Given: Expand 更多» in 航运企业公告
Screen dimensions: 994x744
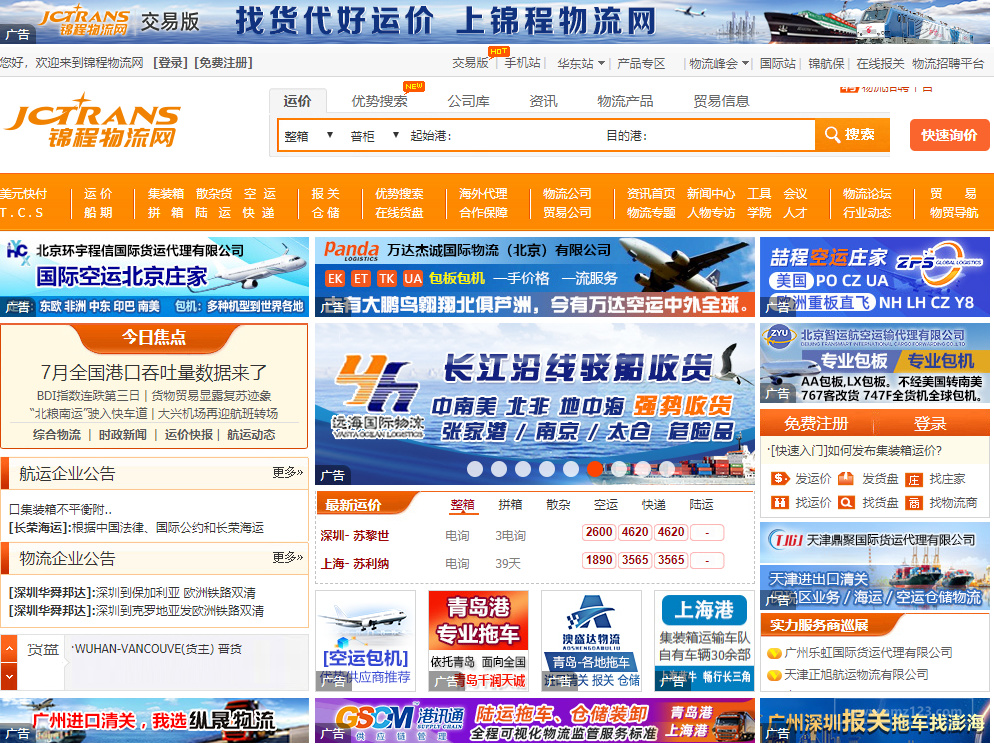Looking at the screenshot, I should [288, 472].
